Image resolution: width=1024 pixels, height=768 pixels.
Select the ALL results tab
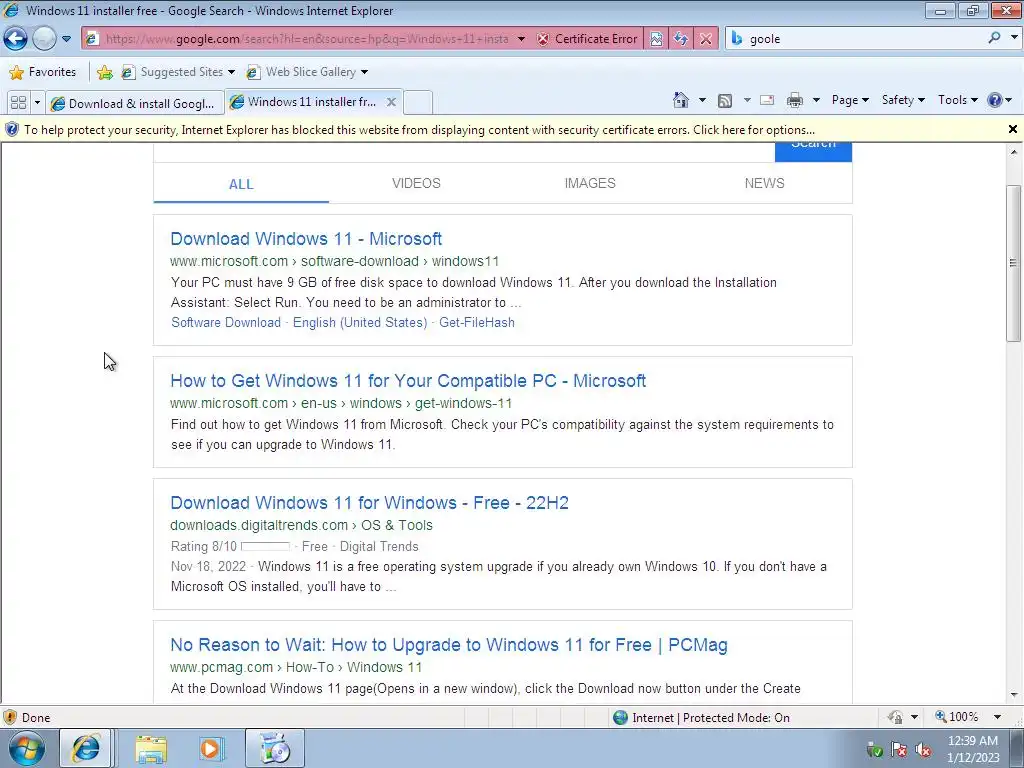(241, 184)
